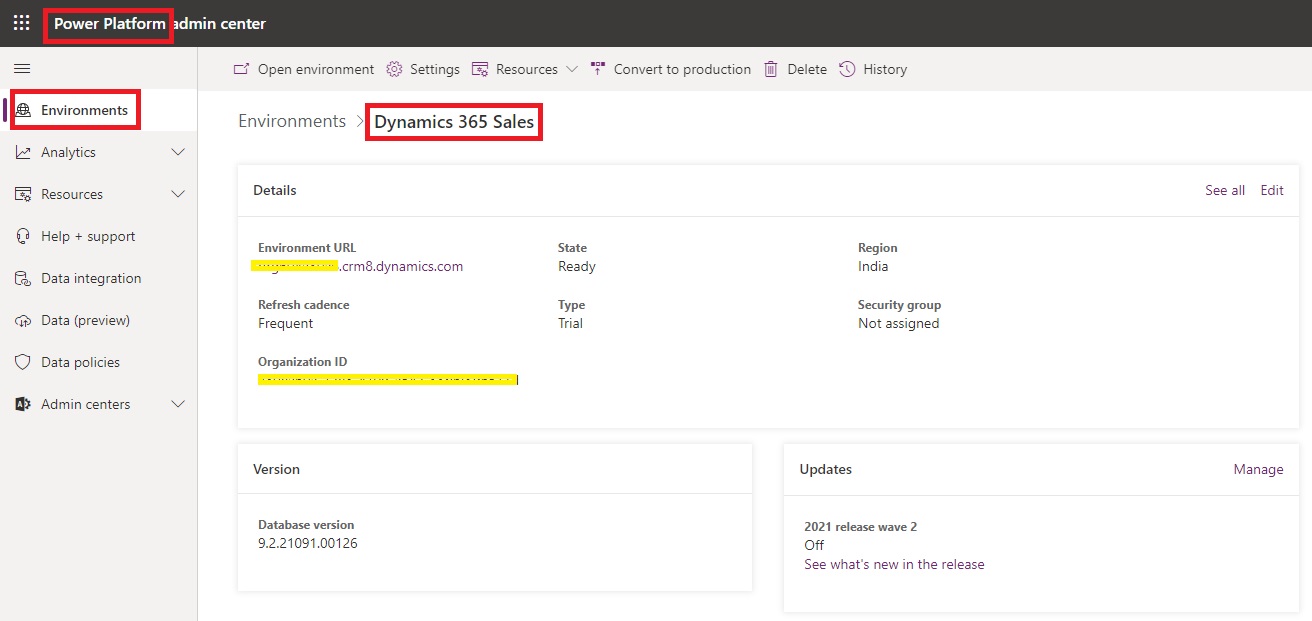Click See all in Details card
Viewport: 1312px width, 621px height.
pyautogui.click(x=1224, y=190)
